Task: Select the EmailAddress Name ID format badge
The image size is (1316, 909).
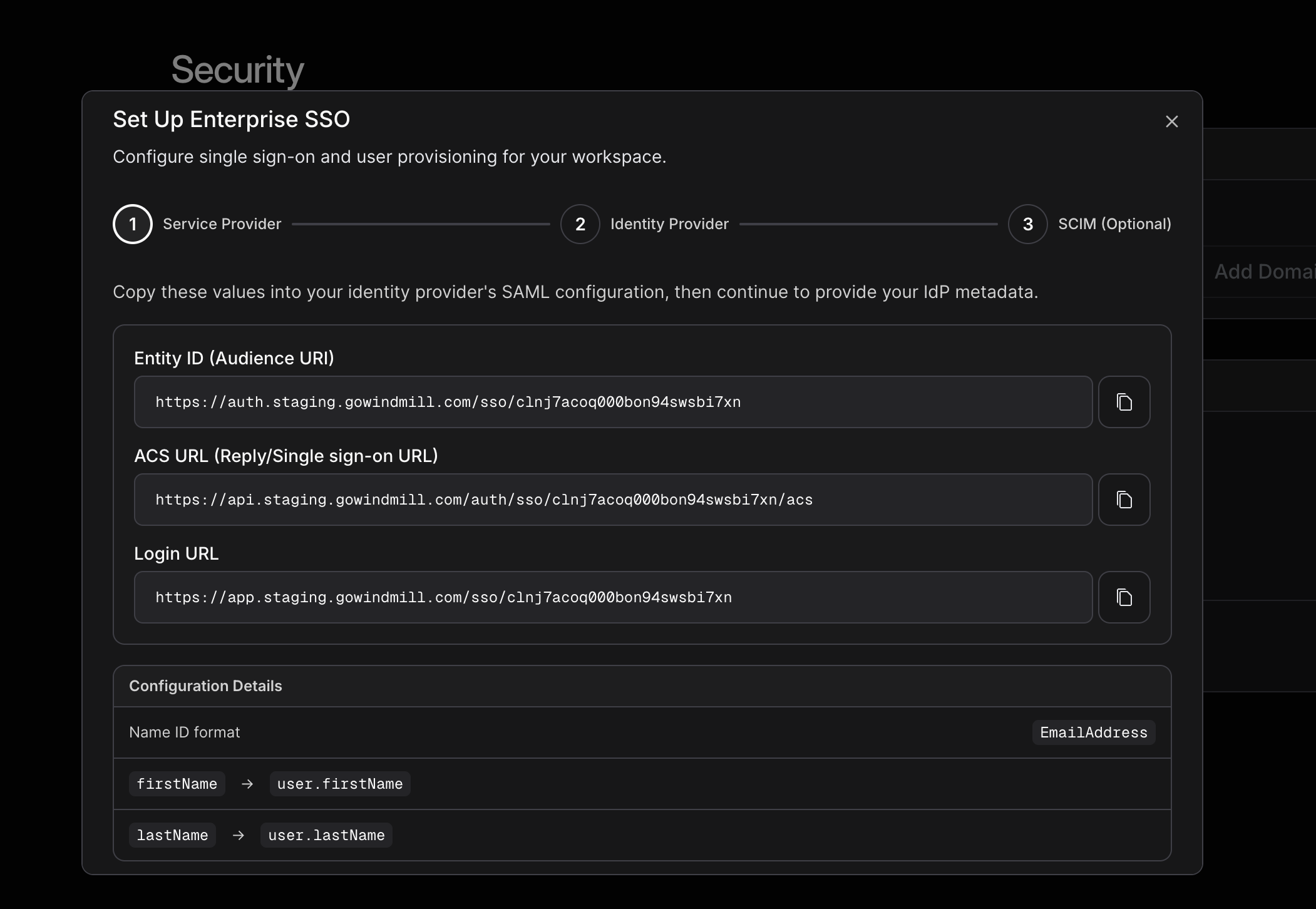Action: tap(1092, 732)
